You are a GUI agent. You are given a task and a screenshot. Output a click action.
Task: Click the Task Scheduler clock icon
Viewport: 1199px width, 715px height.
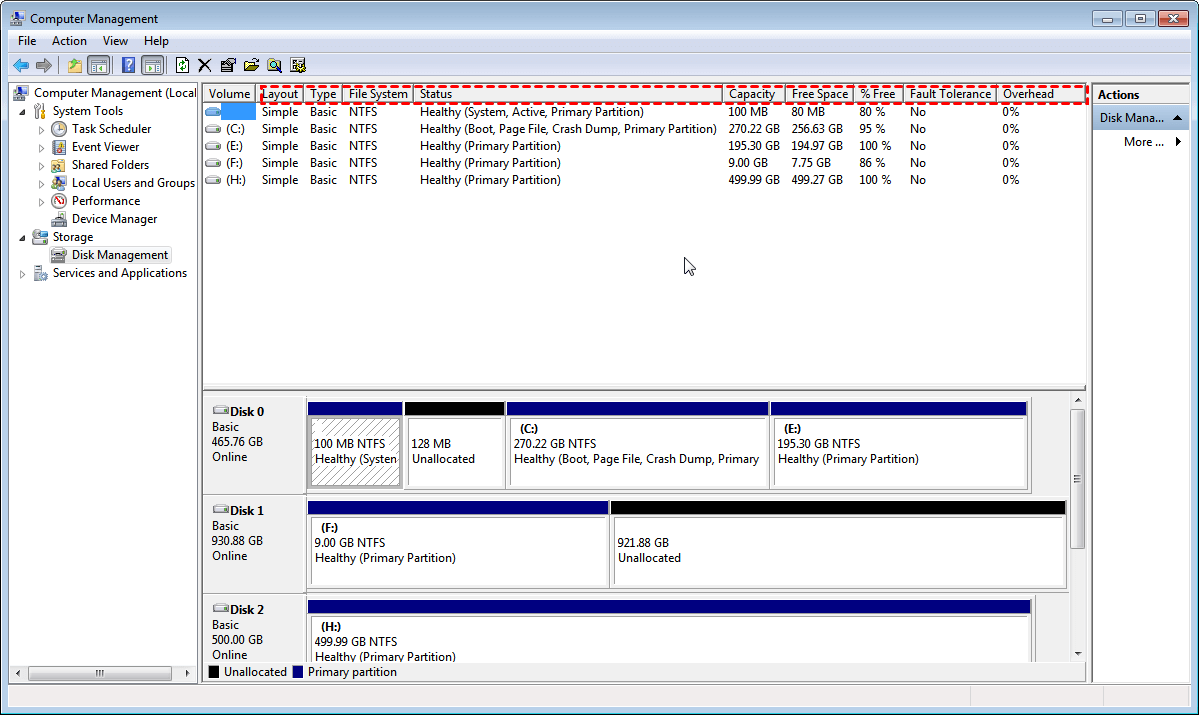[59, 129]
